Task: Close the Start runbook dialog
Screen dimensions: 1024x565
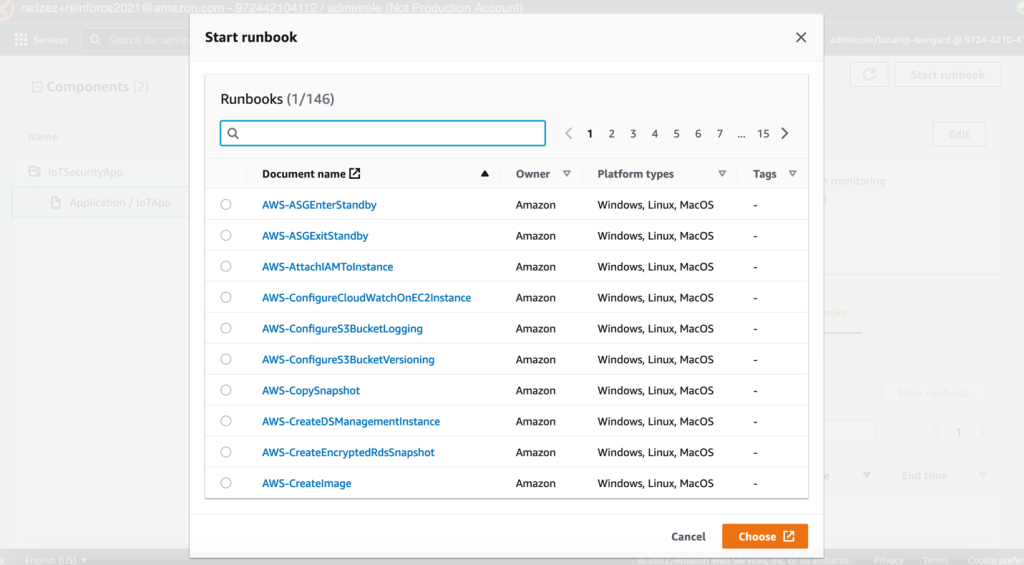Action: click(801, 38)
